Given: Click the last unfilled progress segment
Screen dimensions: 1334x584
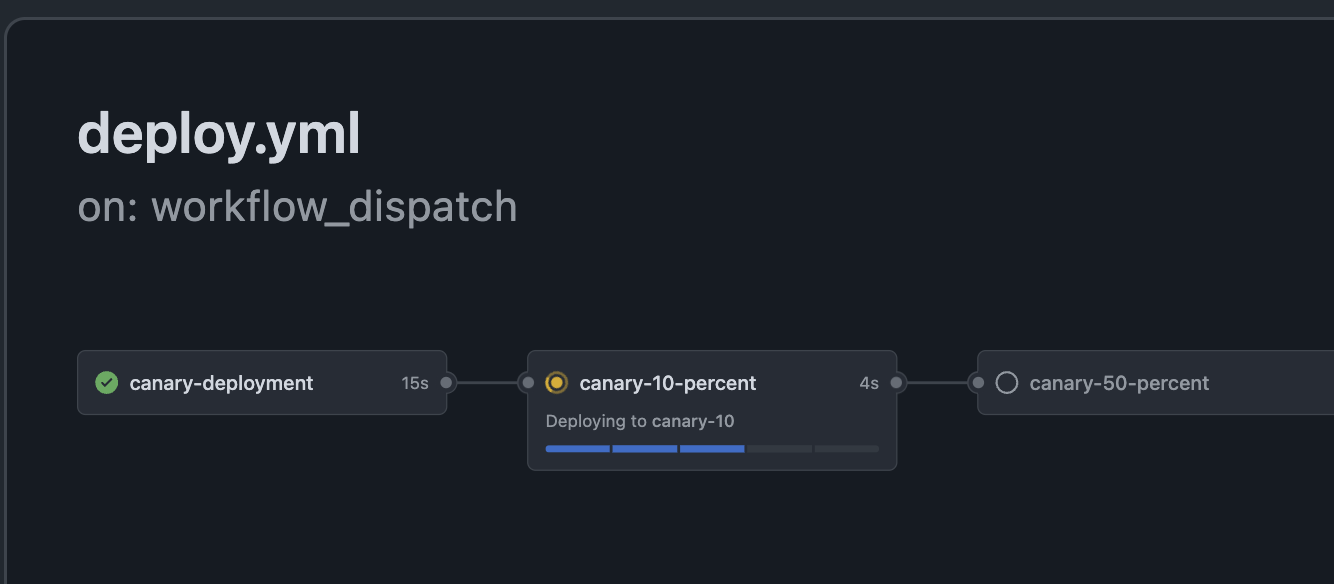Looking at the screenshot, I should (846, 449).
